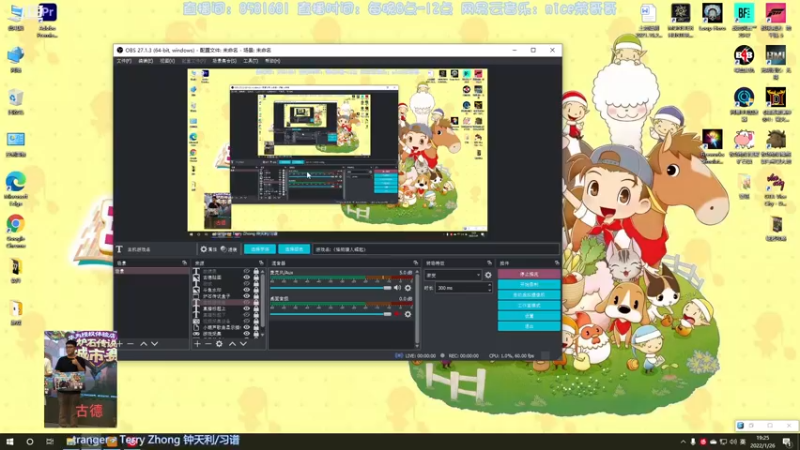Click 启动虚拟摄像机 button in Controls
Screen dimensions: 800x450
click(529, 295)
